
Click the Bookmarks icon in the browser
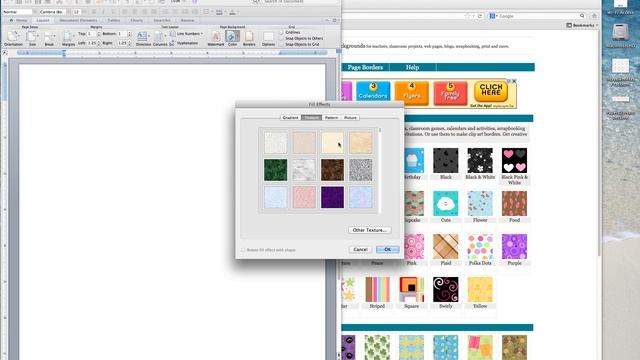click(x=569, y=25)
